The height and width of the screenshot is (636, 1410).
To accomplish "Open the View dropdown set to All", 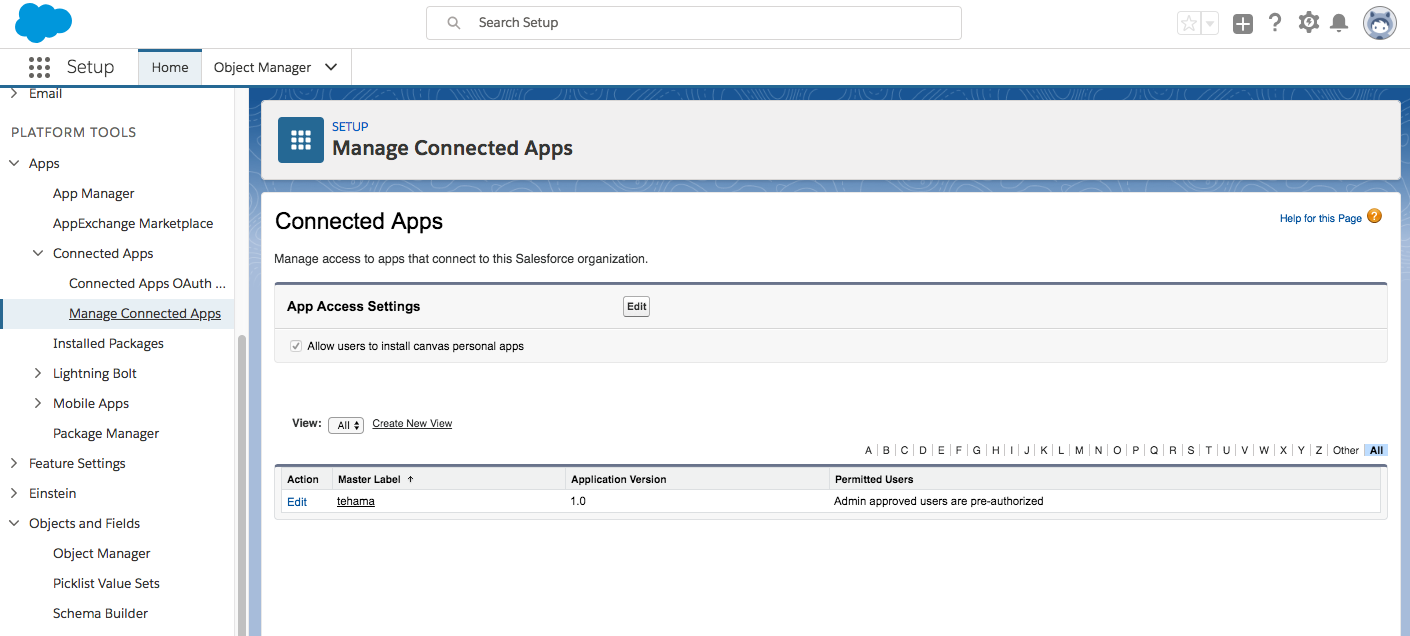I will click(x=346, y=425).
